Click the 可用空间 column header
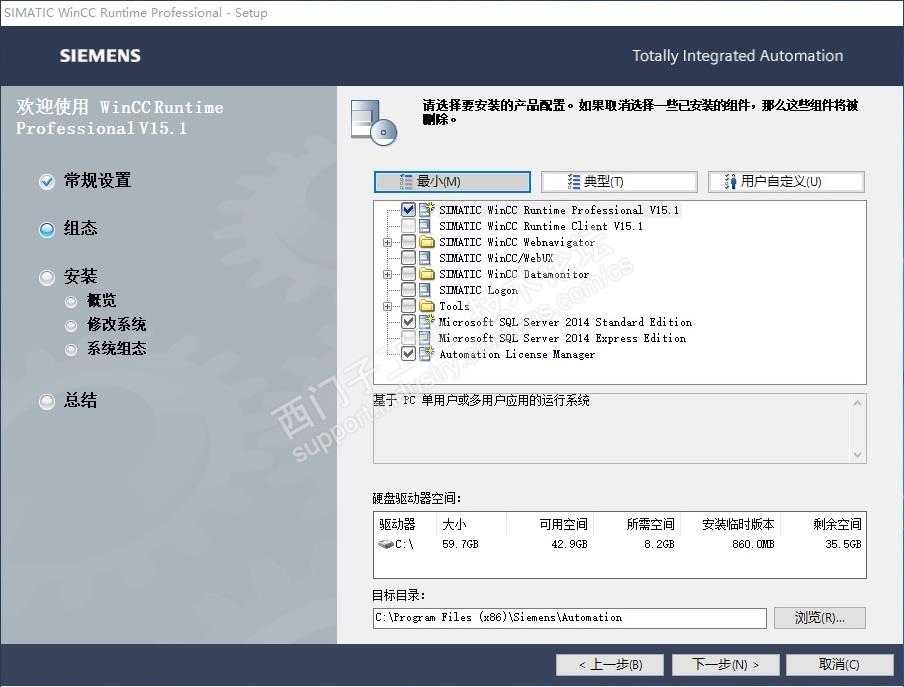The height and width of the screenshot is (687, 904). point(563,524)
